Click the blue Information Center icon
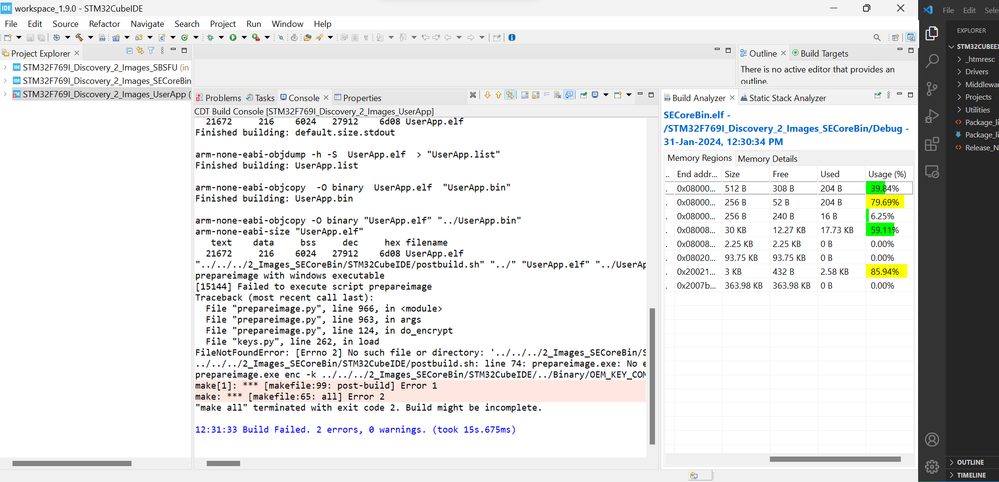The height and width of the screenshot is (482, 999). coord(512,38)
